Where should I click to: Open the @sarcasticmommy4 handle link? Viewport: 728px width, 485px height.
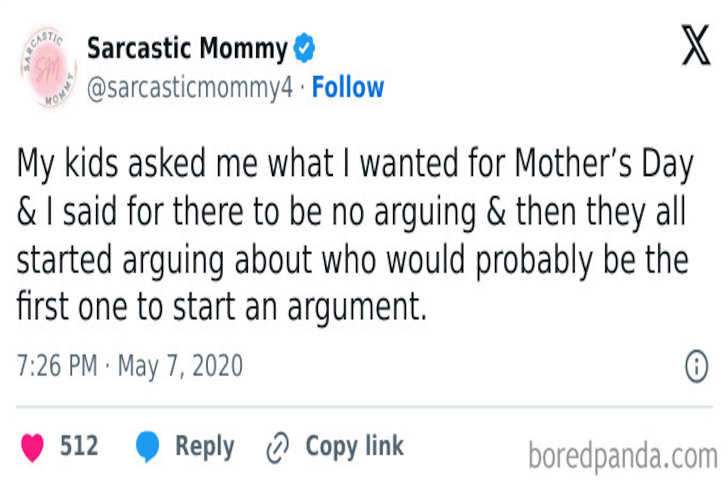[190, 88]
